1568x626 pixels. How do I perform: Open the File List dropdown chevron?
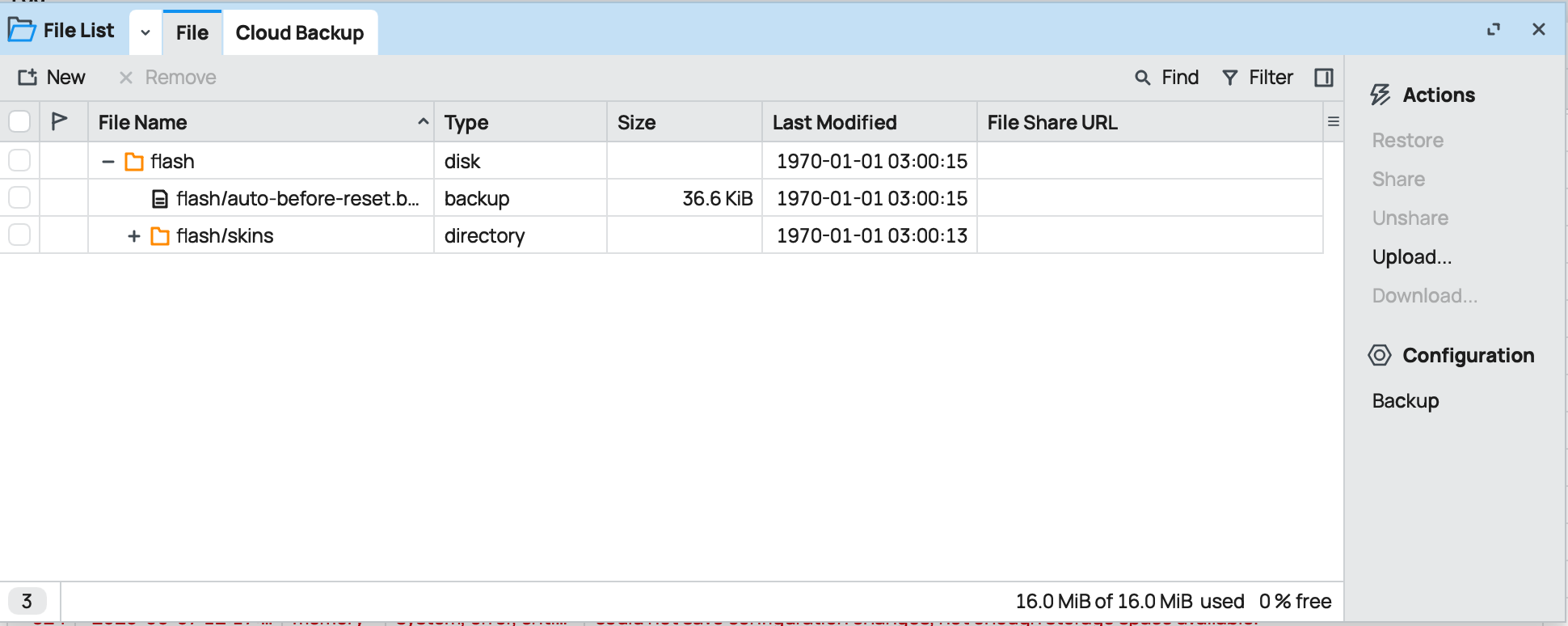coord(145,32)
